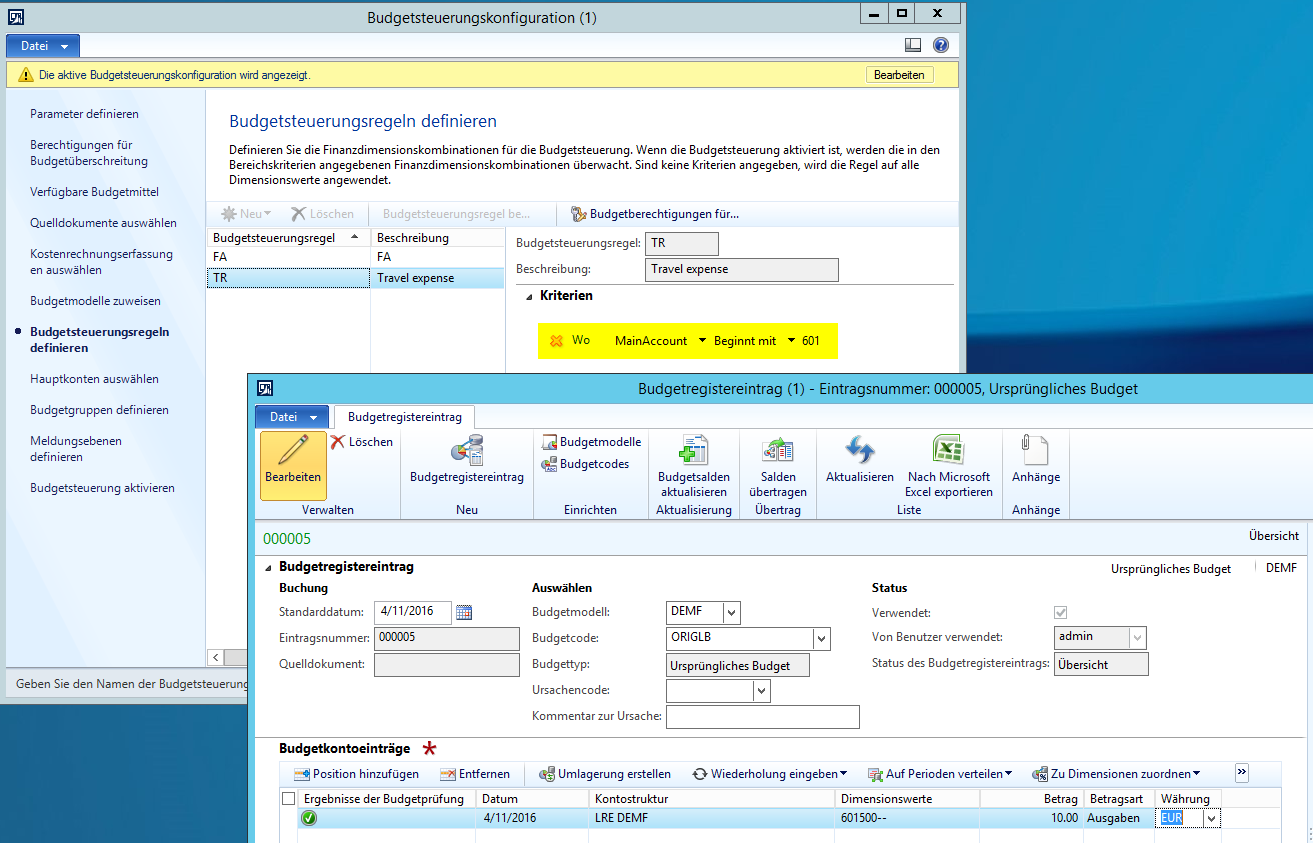Click the Kommentar zur Ursache input field
The image size is (1313, 843).
[762, 717]
